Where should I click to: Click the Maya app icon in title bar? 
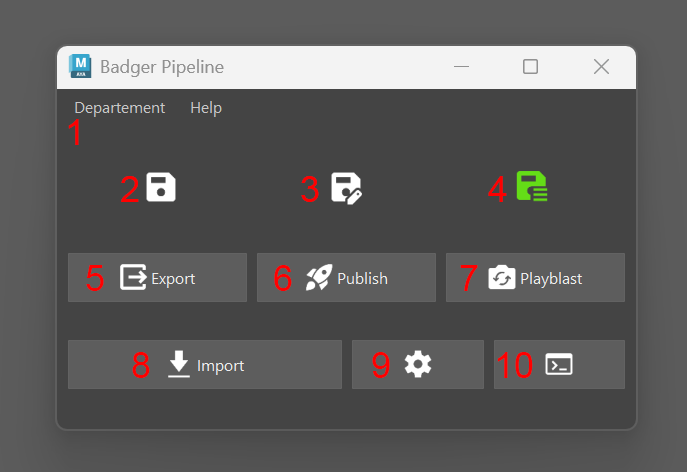(80, 67)
